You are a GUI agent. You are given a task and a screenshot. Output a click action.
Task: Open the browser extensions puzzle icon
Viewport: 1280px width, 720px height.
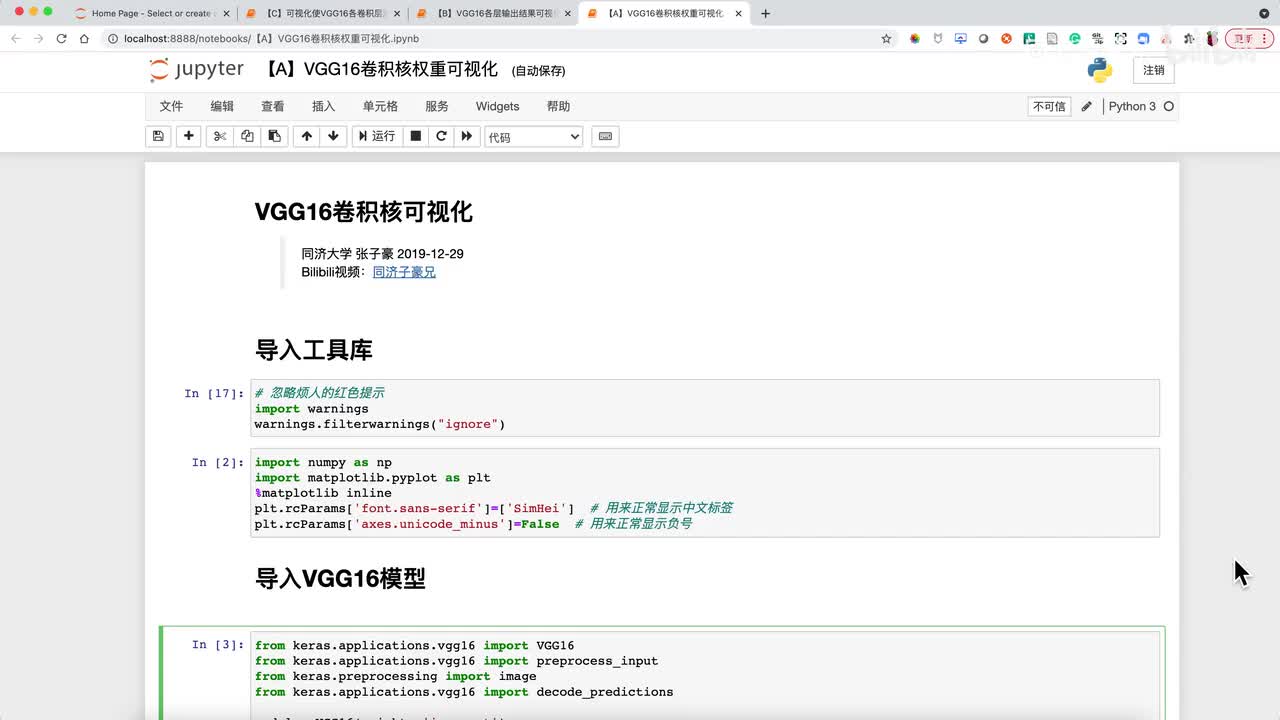tap(1189, 38)
